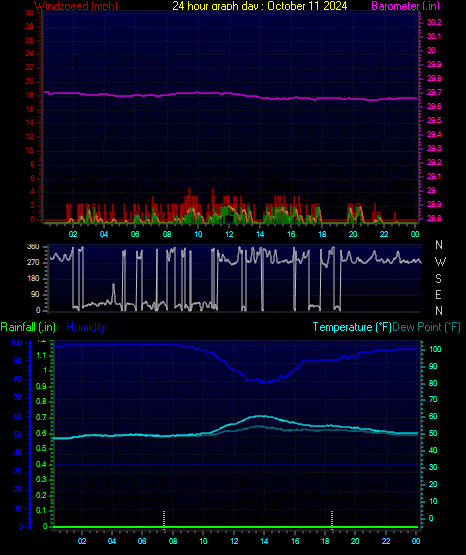466x555 pixels.
Task: Click the E label on wind direction axis
Action: click(438, 294)
